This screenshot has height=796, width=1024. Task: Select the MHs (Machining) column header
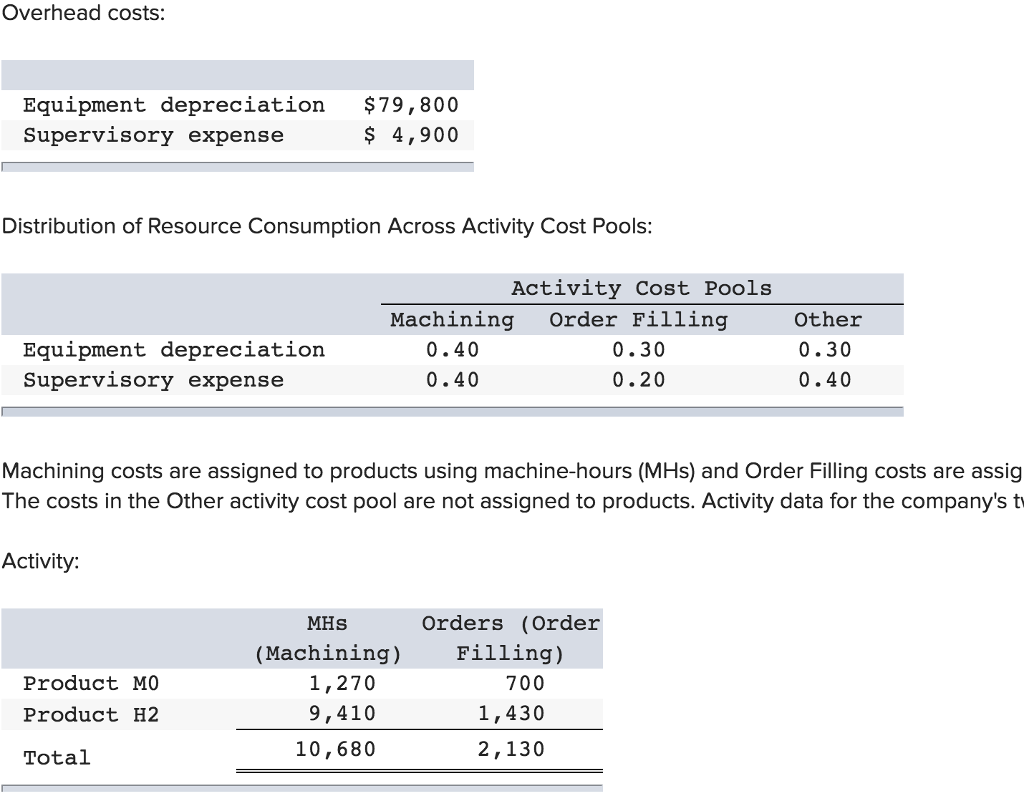(327, 638)
